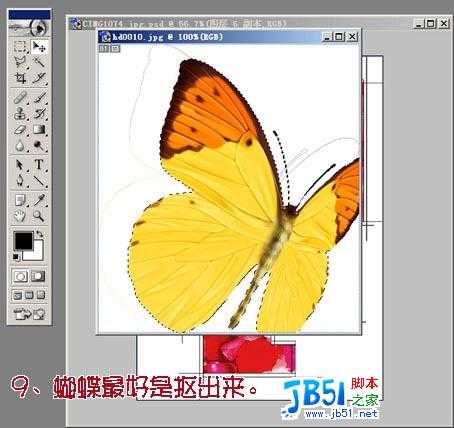
Task: Close the hd0010.jpg document window
Action: coord(352,37)
